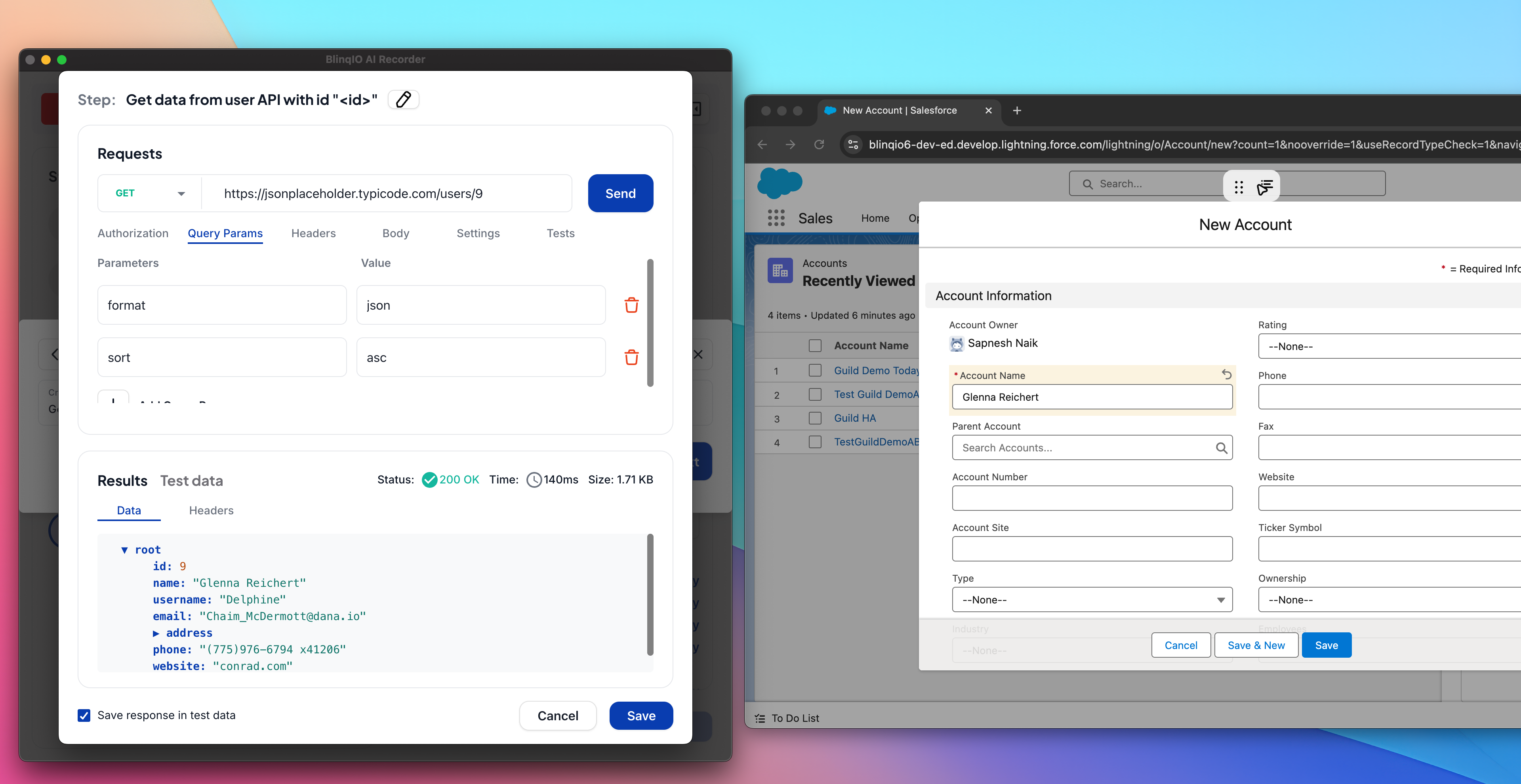Click the pencil icon to edit step name
Viewport: 1521px width, 784px height.
tap(403, 100)
